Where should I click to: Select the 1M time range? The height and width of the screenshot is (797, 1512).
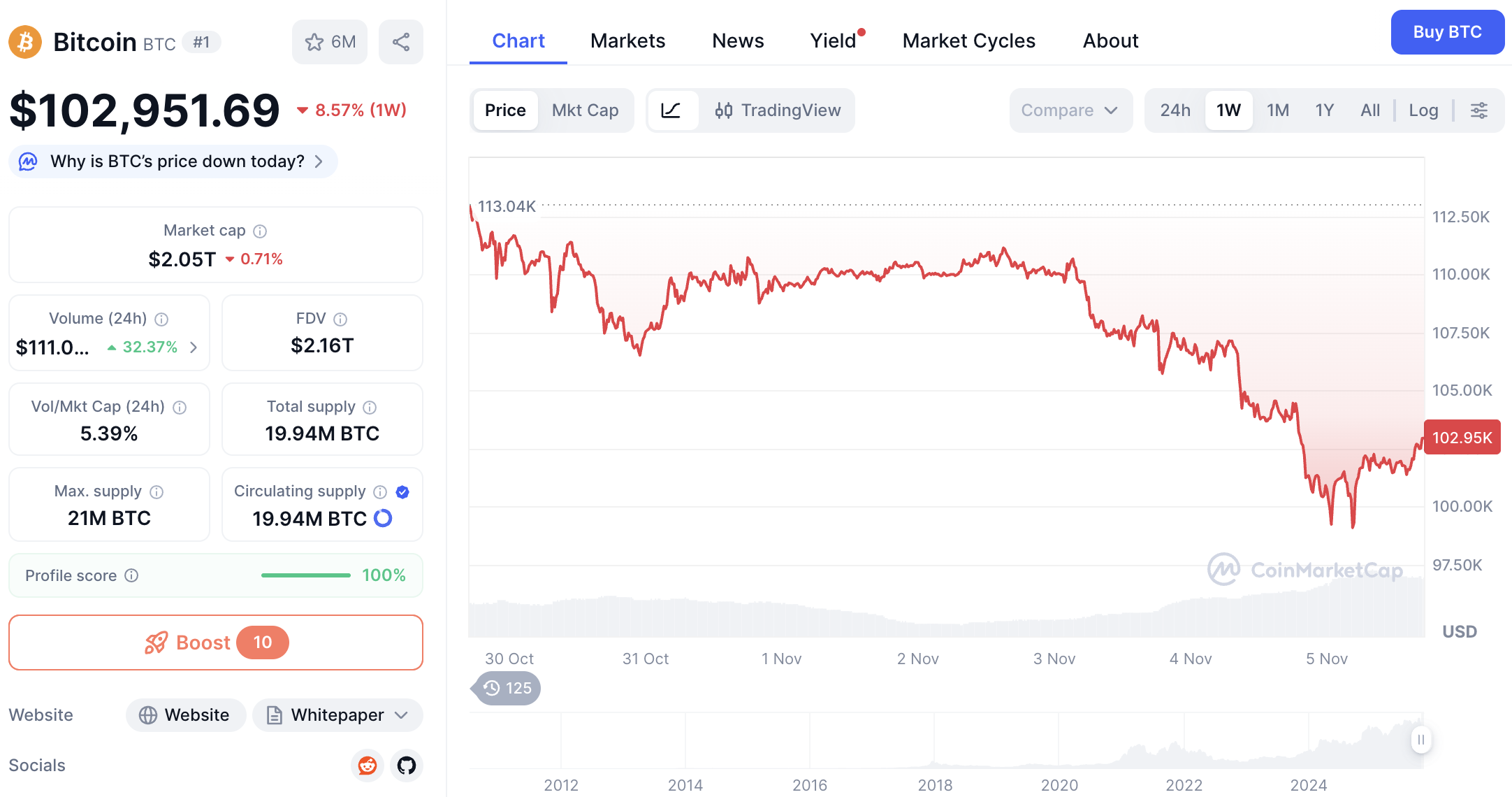[x=1277, y=110]
